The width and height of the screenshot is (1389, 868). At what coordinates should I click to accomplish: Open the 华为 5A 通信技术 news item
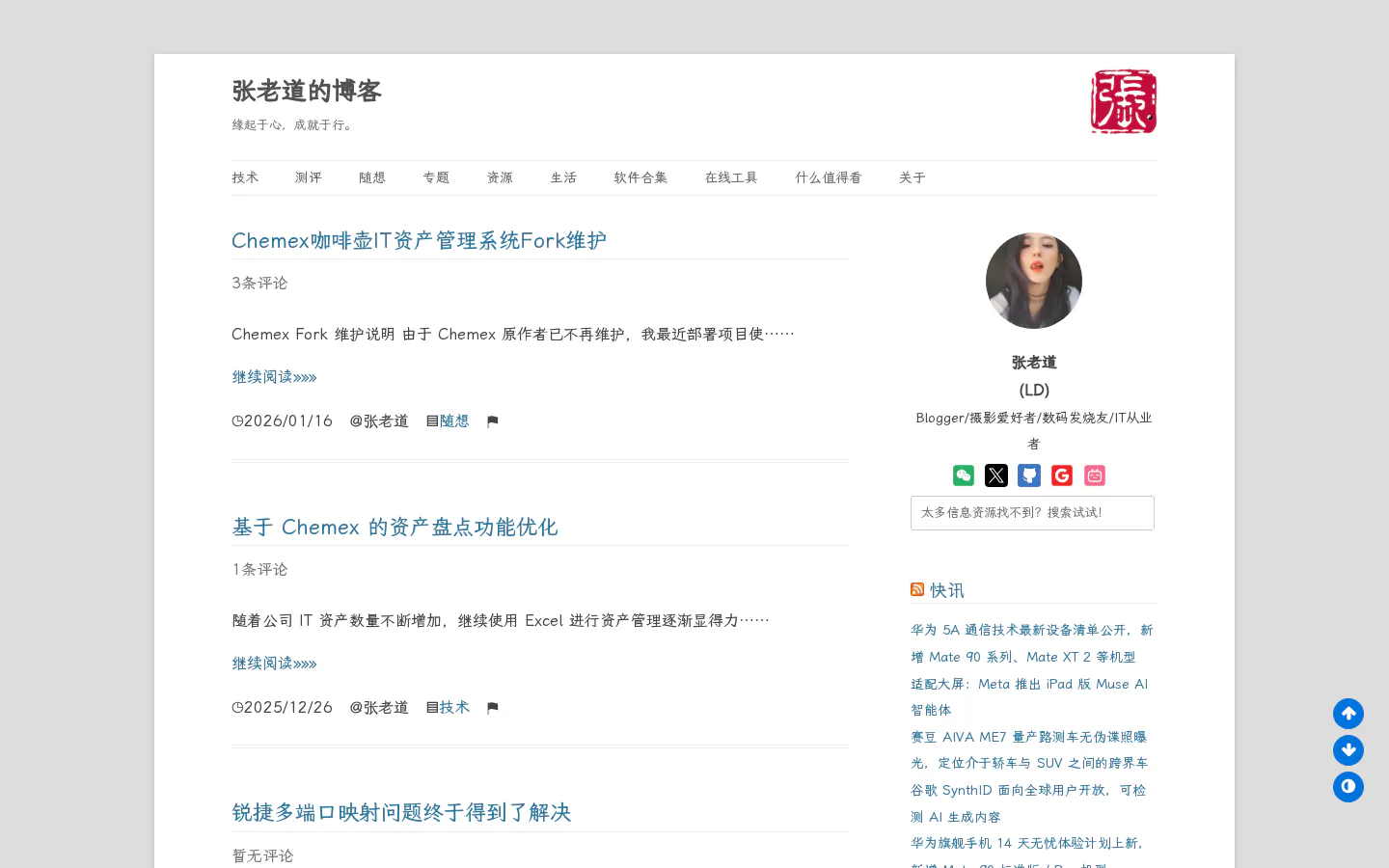pos(1032,643)
